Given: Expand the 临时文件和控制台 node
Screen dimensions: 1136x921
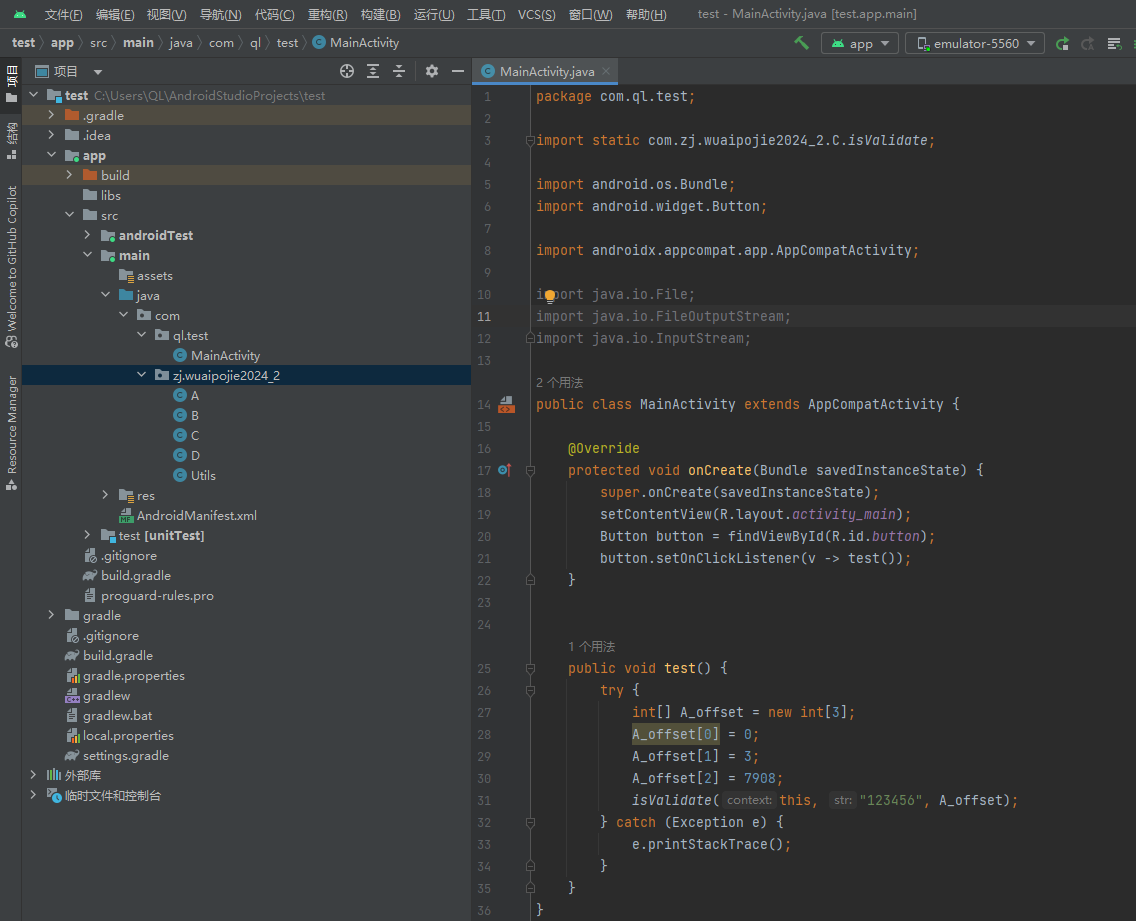Looking at the screenshot, I should pos(33,795).
